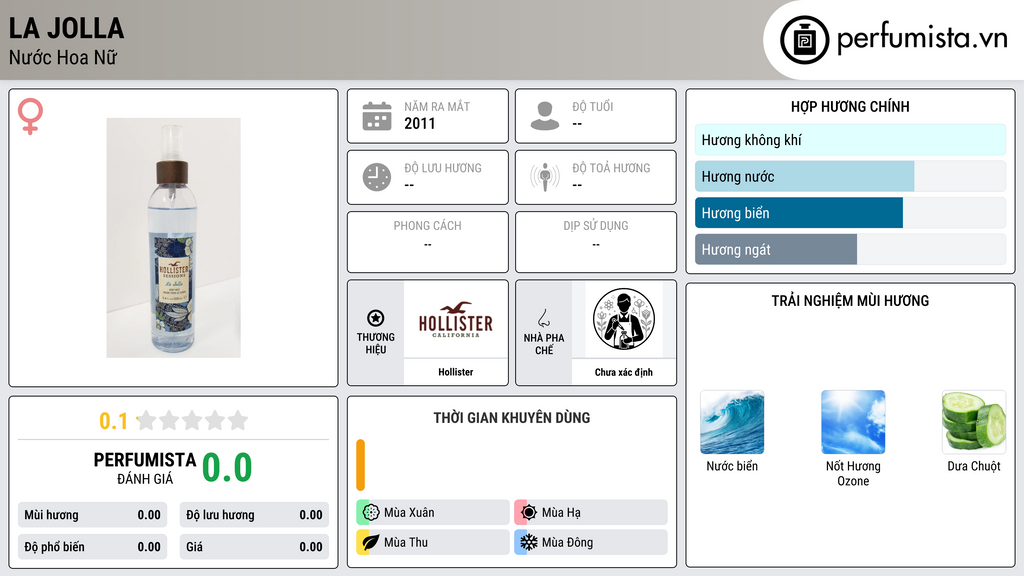Viewport: 1024px width, 576px height.
Task: Select the Dưa Chuột cucumber note image
Action: pos(974,422)
